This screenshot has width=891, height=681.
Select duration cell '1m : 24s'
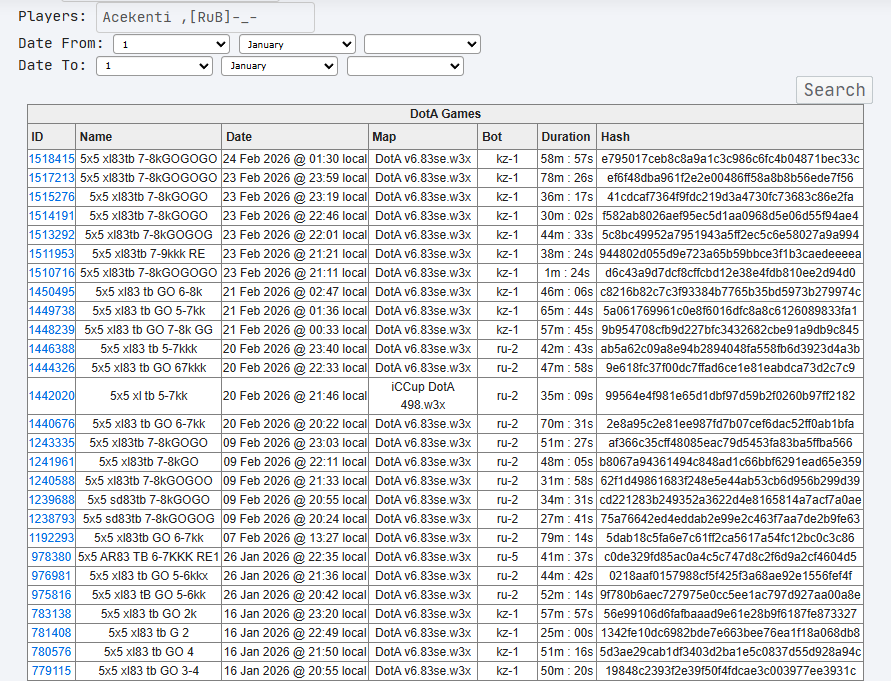tap(567, 273)
